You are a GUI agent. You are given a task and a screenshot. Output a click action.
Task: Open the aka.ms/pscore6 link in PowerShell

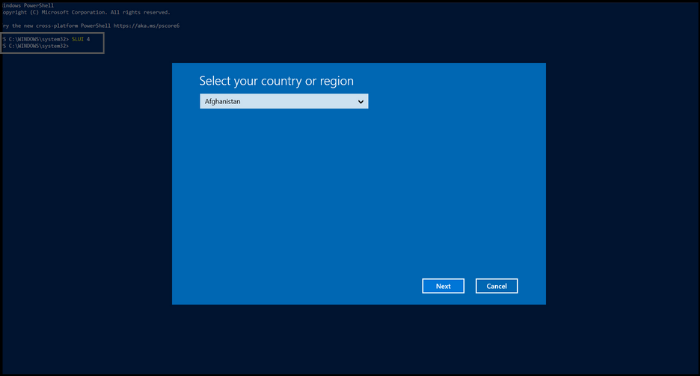tap(146, 26)
